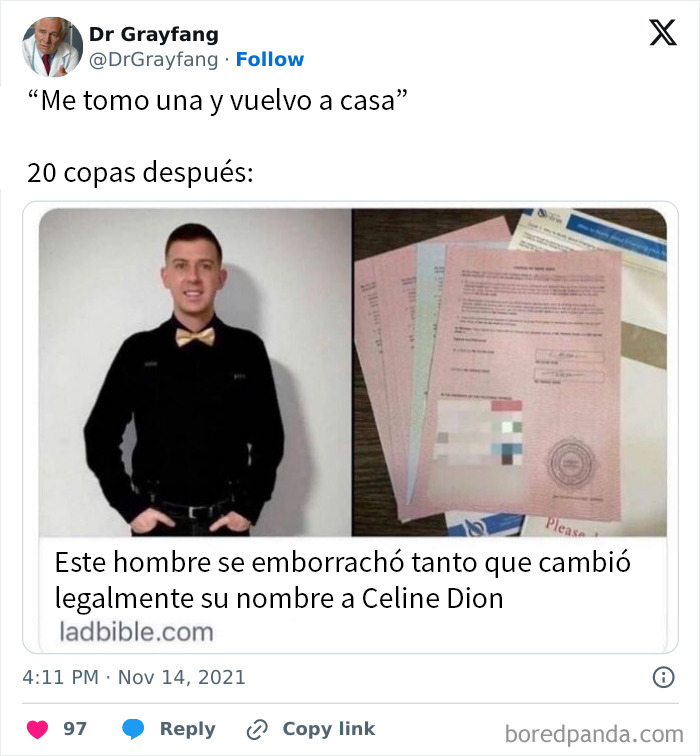
Task: Open the Dr Grayfang display name
Action: point(154,34)
